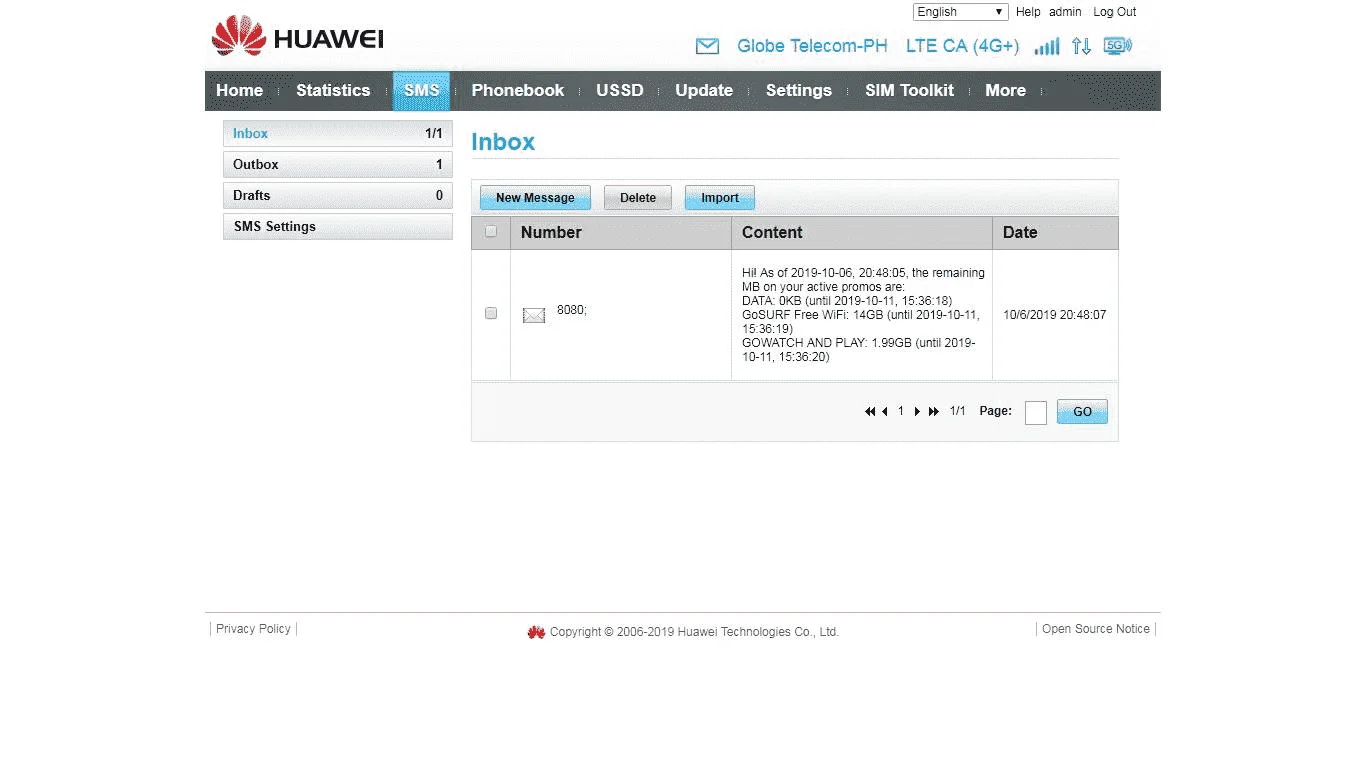
Task: Click the Delete button
Action: (638, 198)
